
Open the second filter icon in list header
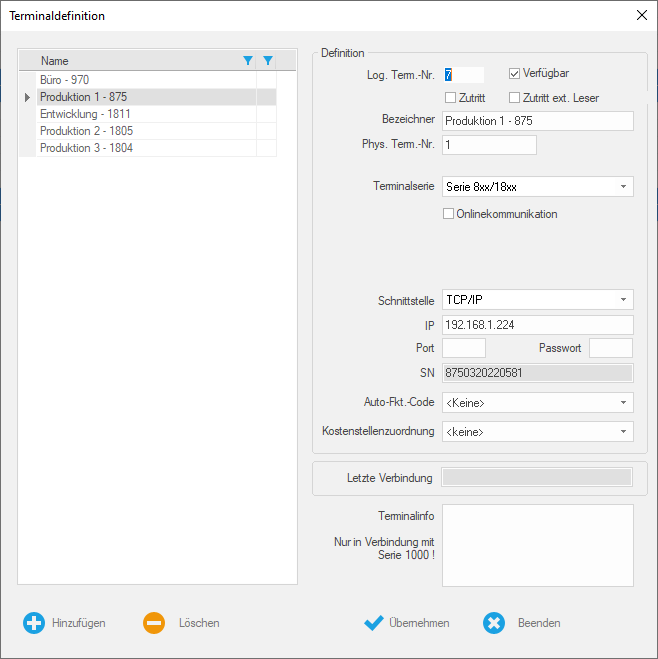click(267, 61)
